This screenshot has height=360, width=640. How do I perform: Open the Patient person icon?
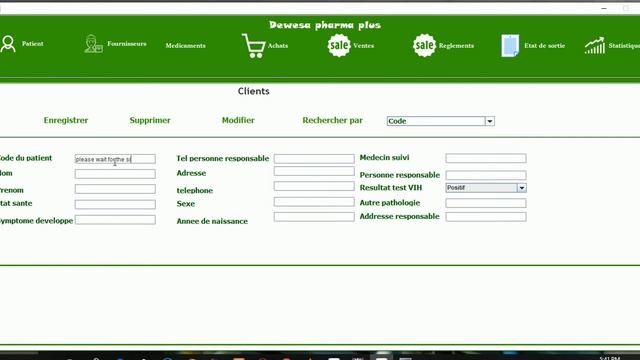tap(8, 44)
